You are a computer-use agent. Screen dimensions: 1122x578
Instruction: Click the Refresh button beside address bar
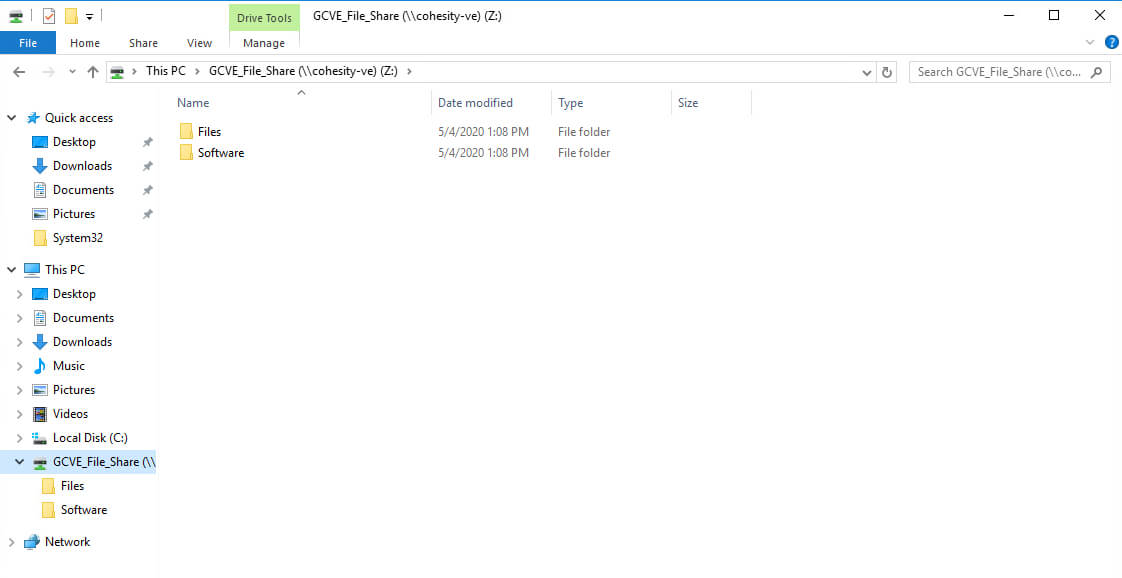tap(887, 72)
